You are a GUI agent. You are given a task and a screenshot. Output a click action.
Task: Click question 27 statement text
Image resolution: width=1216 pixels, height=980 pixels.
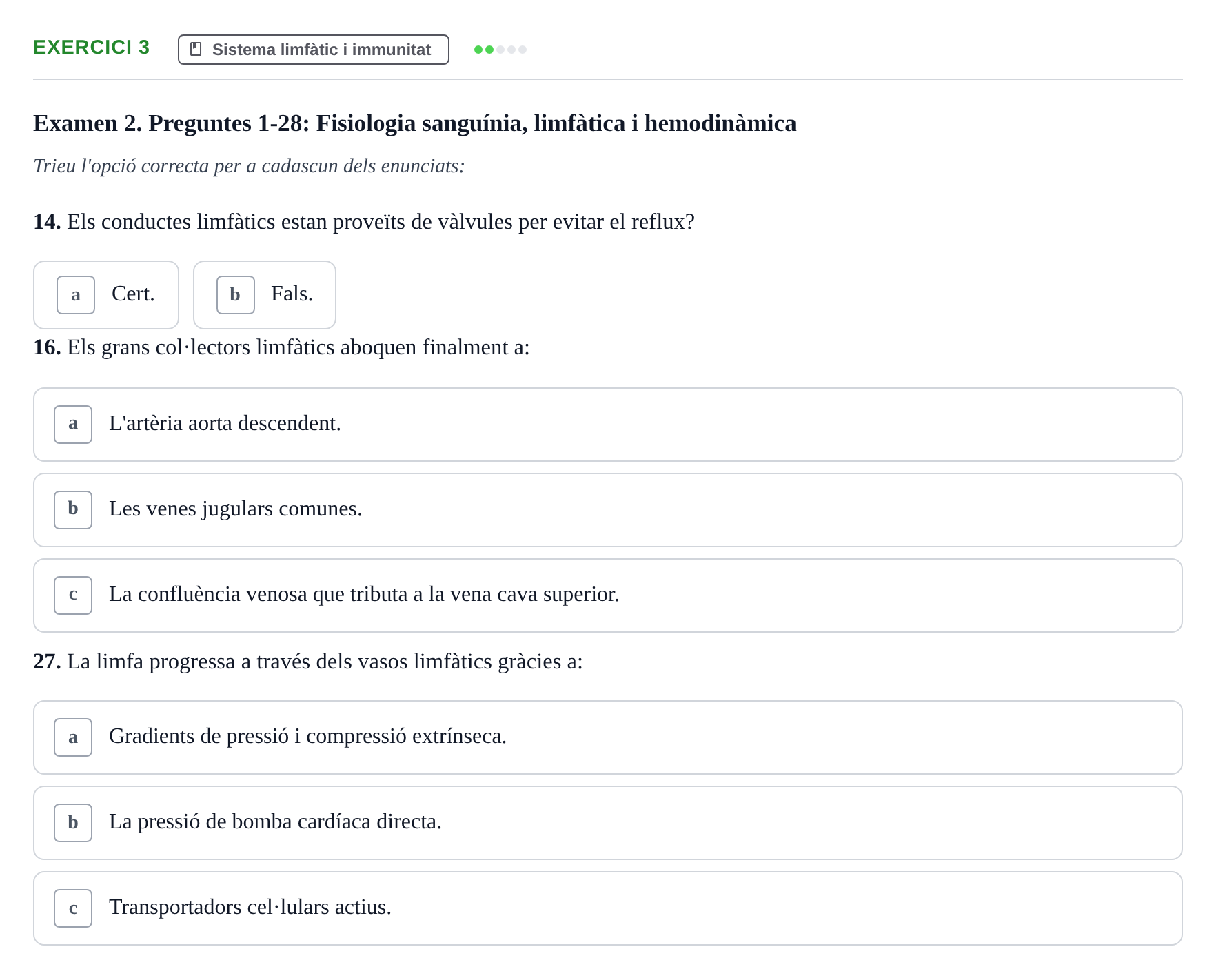point(308,662)
